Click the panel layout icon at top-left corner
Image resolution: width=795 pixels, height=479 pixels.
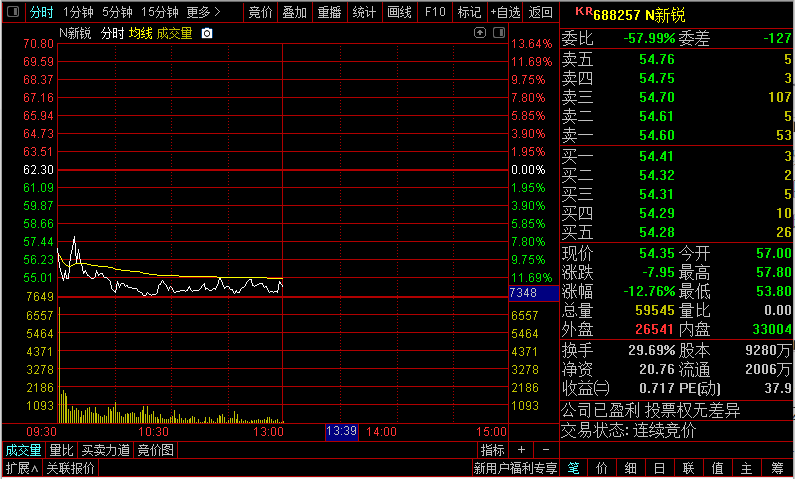[x=13, y=13]
